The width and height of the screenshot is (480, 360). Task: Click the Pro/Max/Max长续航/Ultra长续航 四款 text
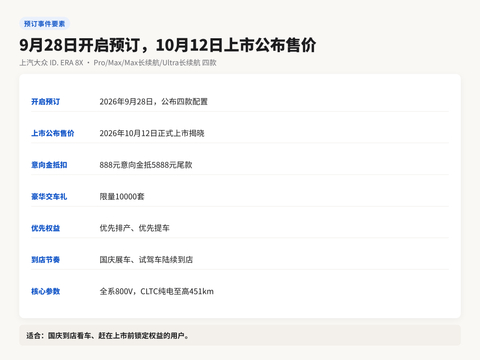pyautogui.click(x=155, y=63)
